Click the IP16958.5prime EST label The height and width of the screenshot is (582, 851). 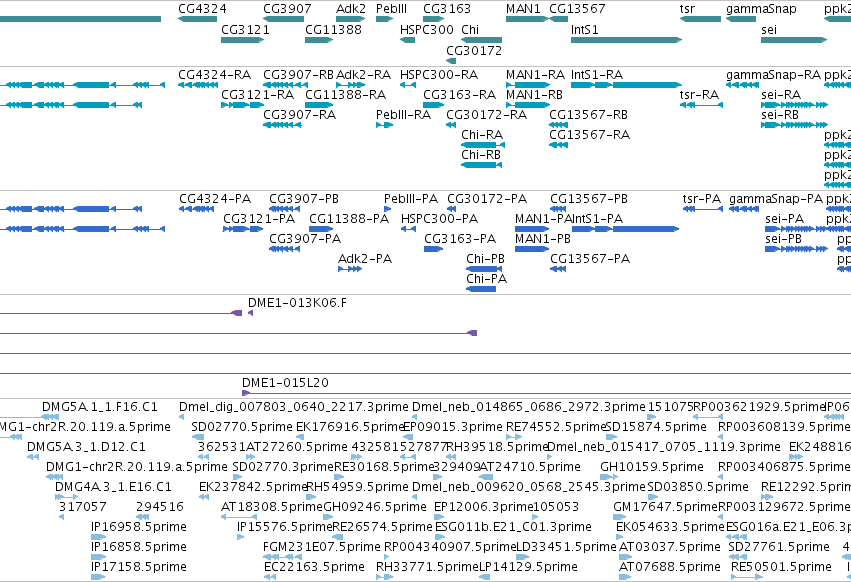(x=139, y=527)
